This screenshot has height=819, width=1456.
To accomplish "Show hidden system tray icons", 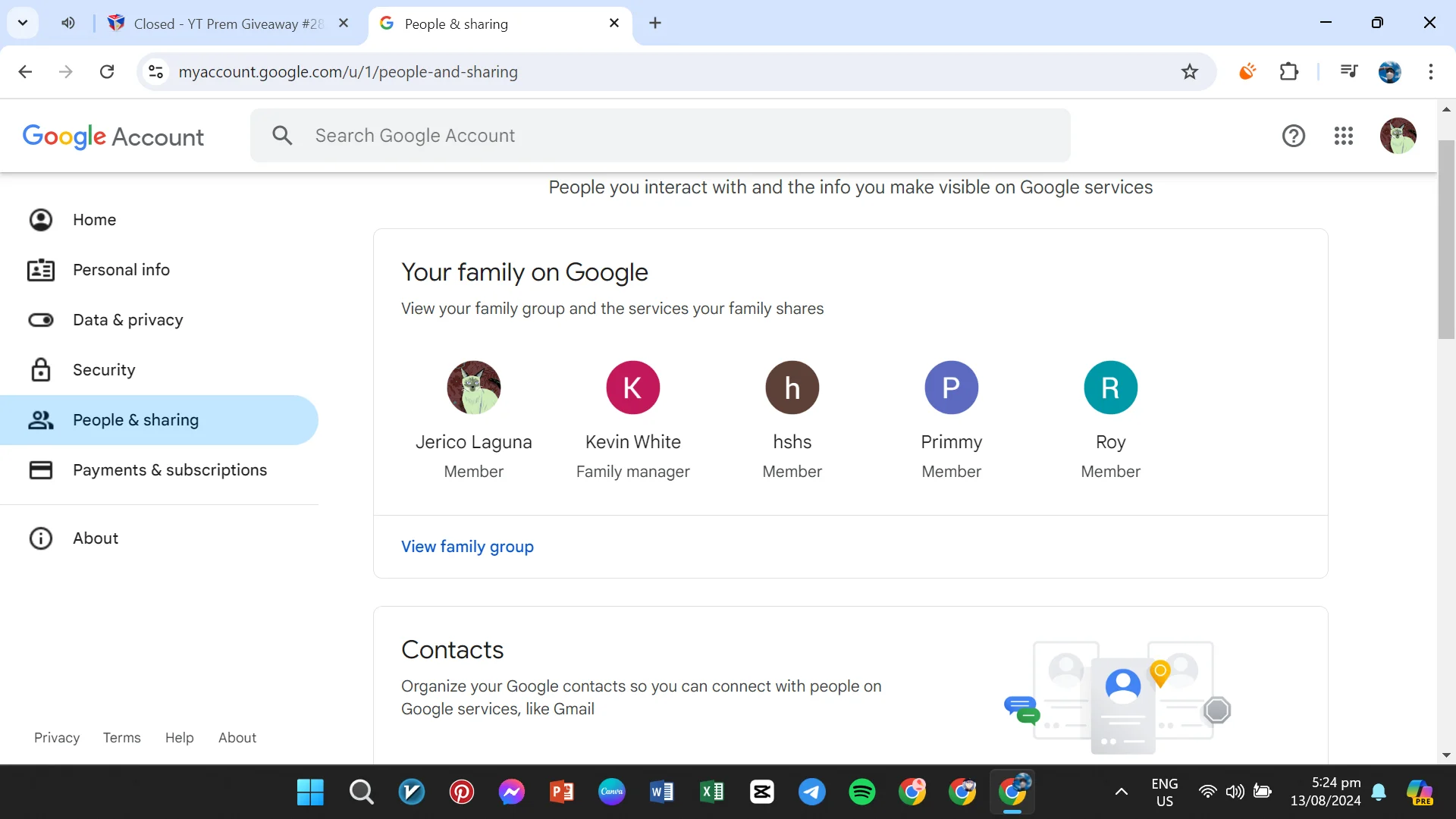I will [x=1122, y=792].
